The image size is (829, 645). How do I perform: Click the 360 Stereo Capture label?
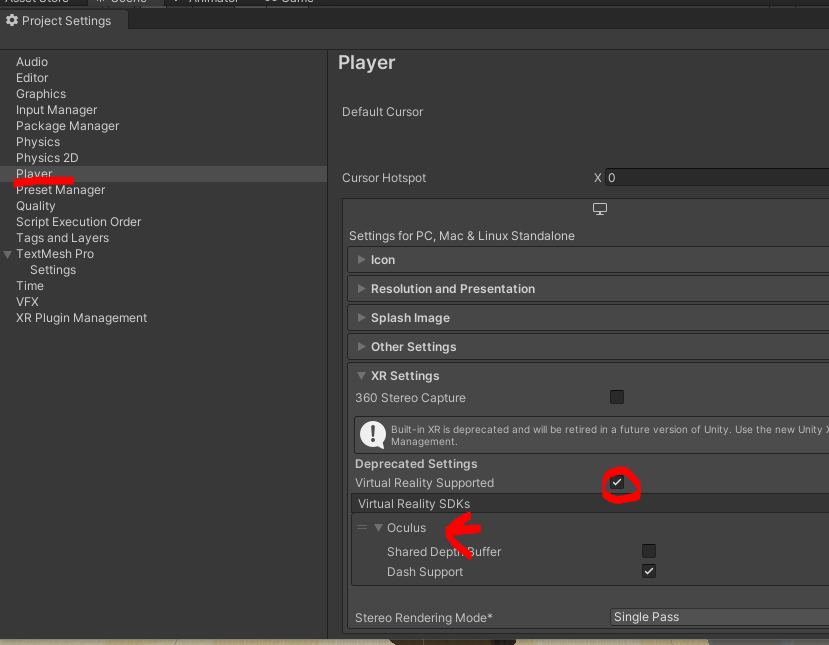(x=410, y=398)
